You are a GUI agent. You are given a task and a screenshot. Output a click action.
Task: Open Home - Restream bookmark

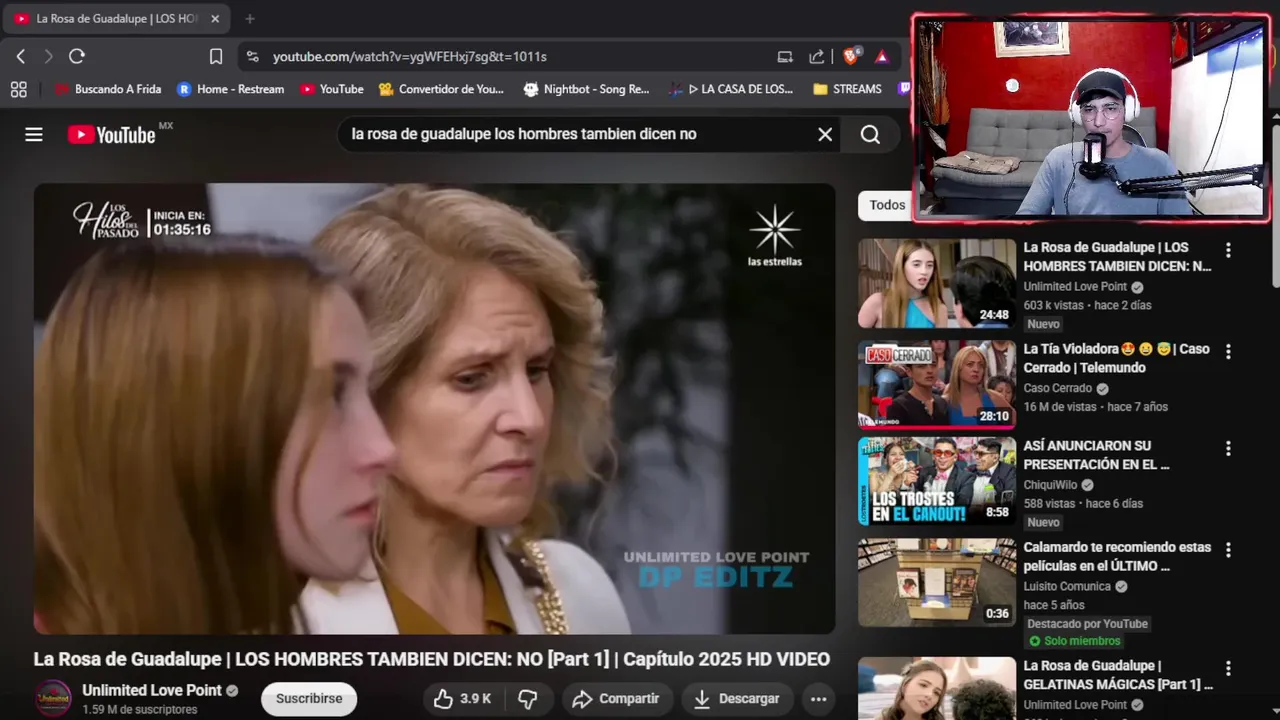pyautogui.click(x=230, y=89)
